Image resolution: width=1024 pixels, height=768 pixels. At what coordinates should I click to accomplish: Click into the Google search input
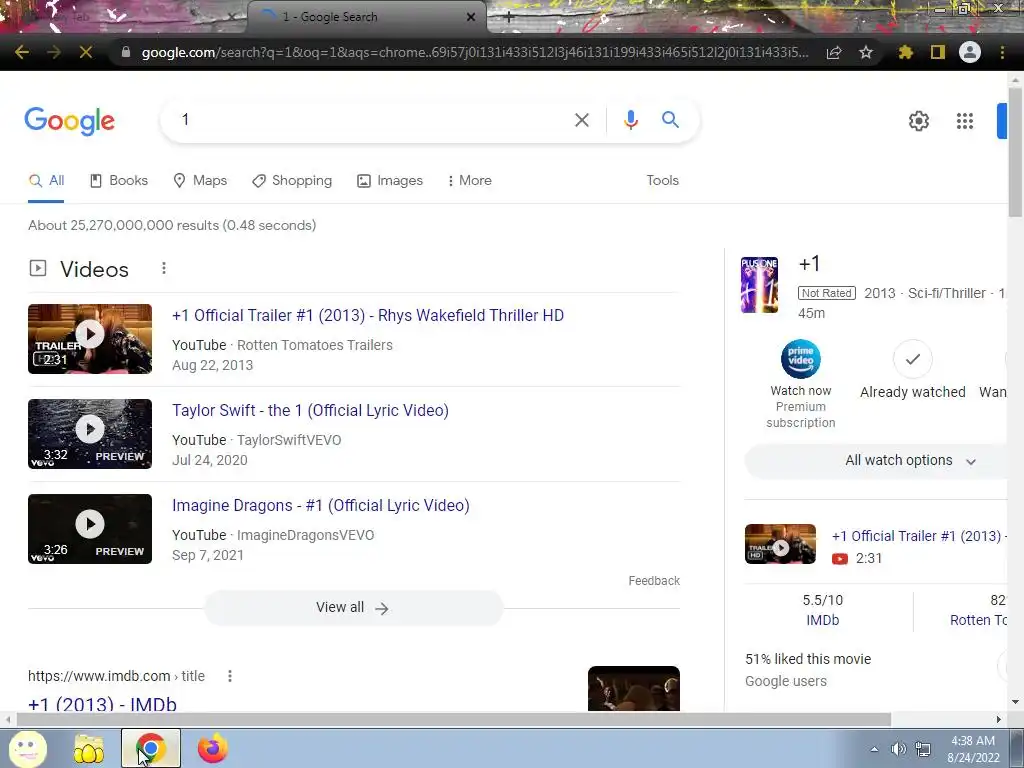[x=372, y=120]
